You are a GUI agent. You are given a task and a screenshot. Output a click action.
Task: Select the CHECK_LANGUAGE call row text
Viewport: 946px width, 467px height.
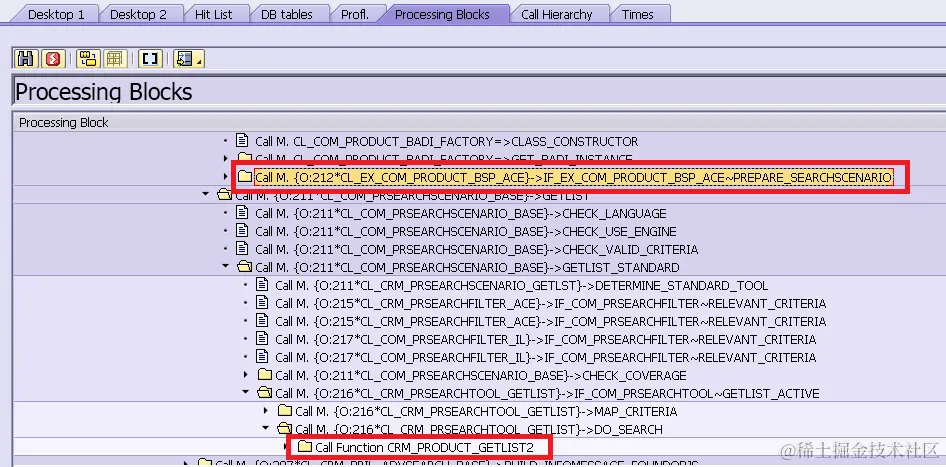(461, 214)
